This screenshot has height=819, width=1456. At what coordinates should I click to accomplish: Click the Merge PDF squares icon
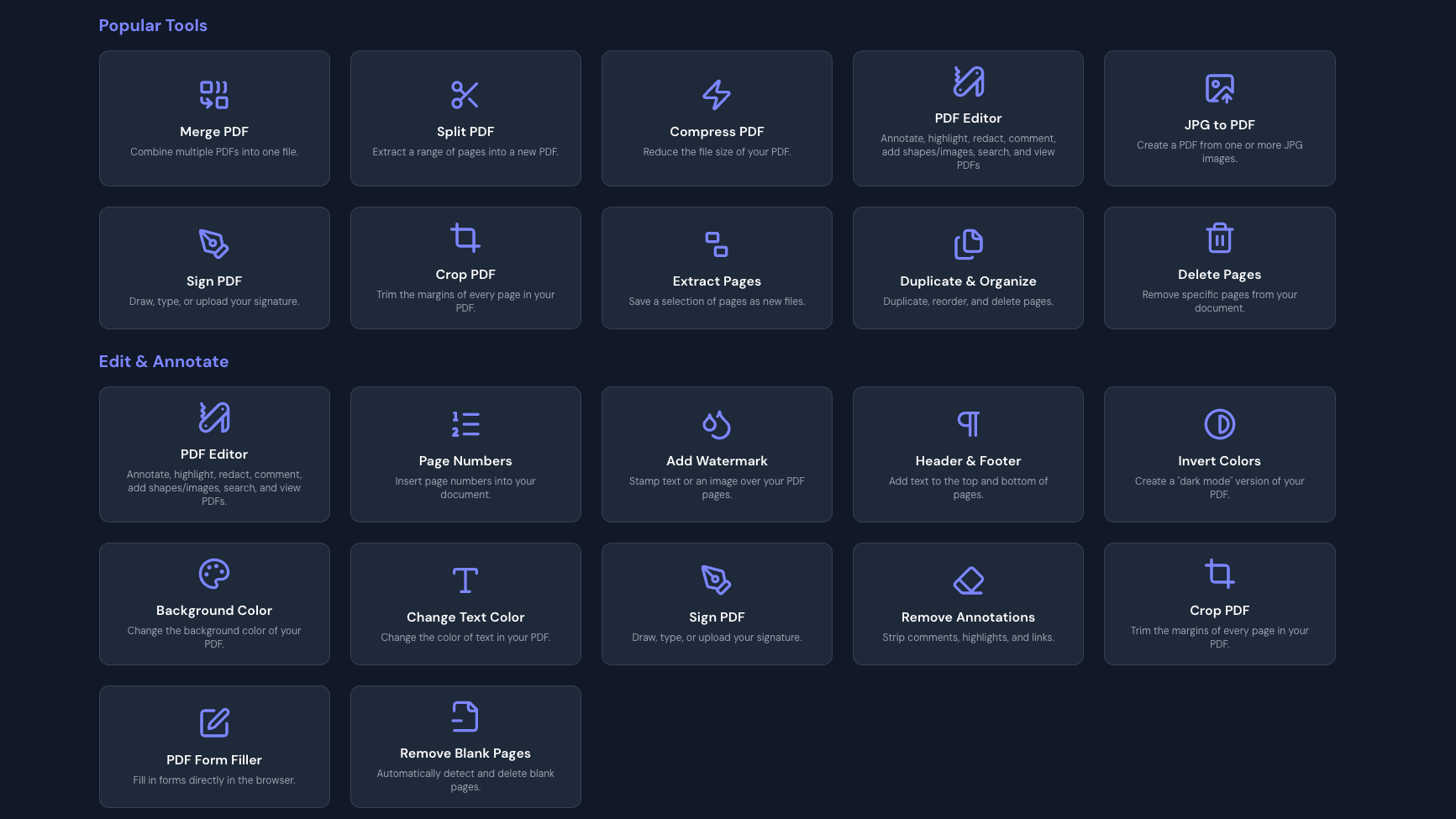pyautogui.click(x=213, y=95)
